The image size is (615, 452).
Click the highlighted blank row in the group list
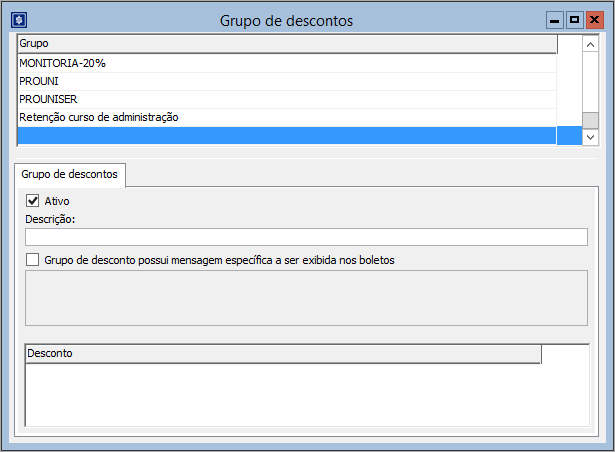(x=287, y=136)
